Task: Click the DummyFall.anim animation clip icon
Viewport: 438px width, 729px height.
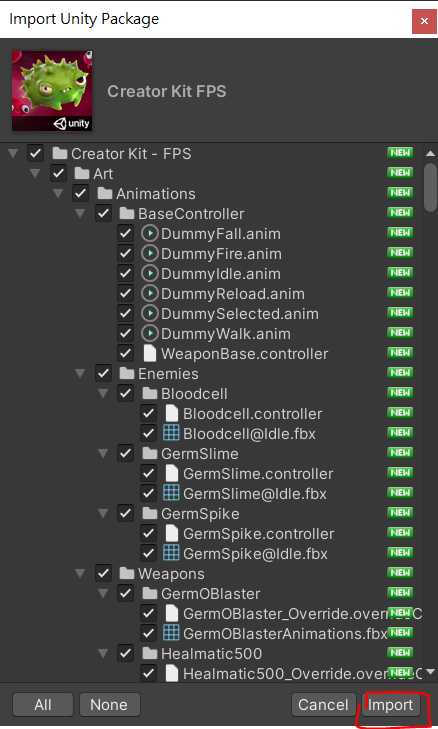Action: coord(150,233)
